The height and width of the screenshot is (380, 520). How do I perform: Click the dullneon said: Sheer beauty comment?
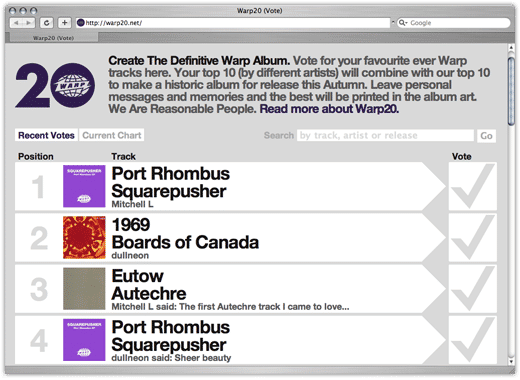171,358
